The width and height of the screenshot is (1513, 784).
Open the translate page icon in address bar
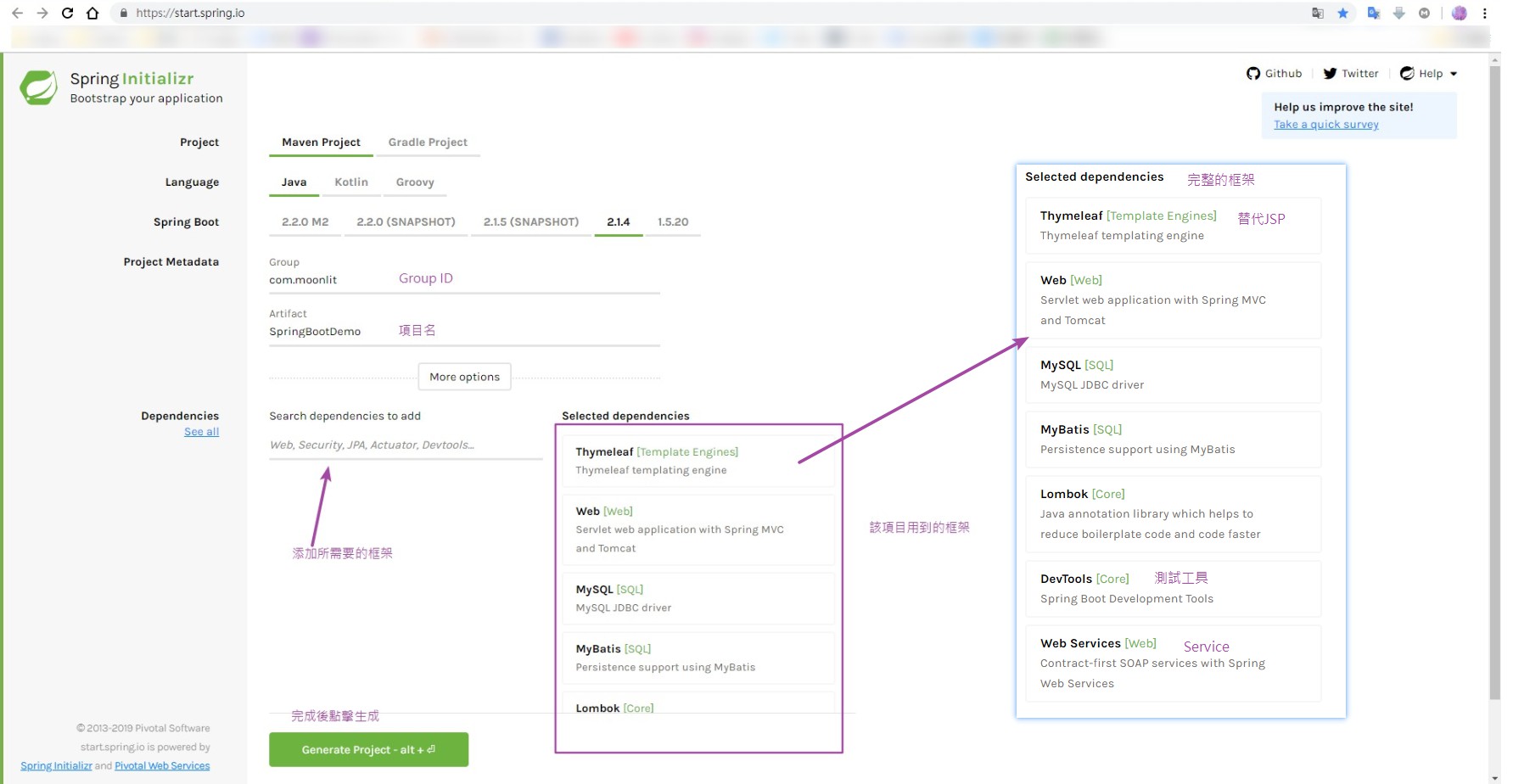tap(1318, 13)
